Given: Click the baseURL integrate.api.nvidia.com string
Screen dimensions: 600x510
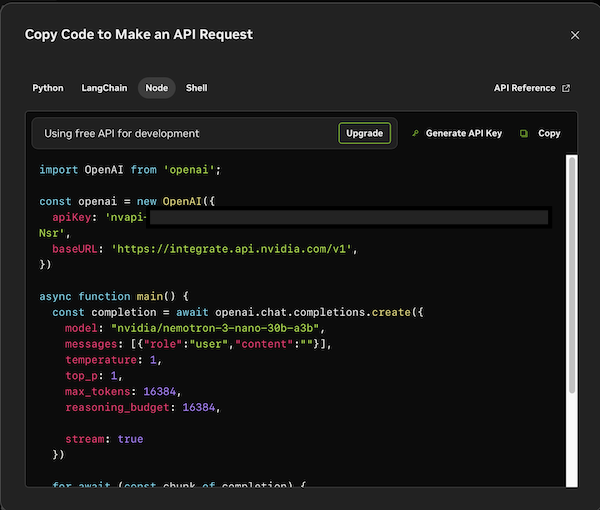Looking at the screenshot, I should [234, 249].
